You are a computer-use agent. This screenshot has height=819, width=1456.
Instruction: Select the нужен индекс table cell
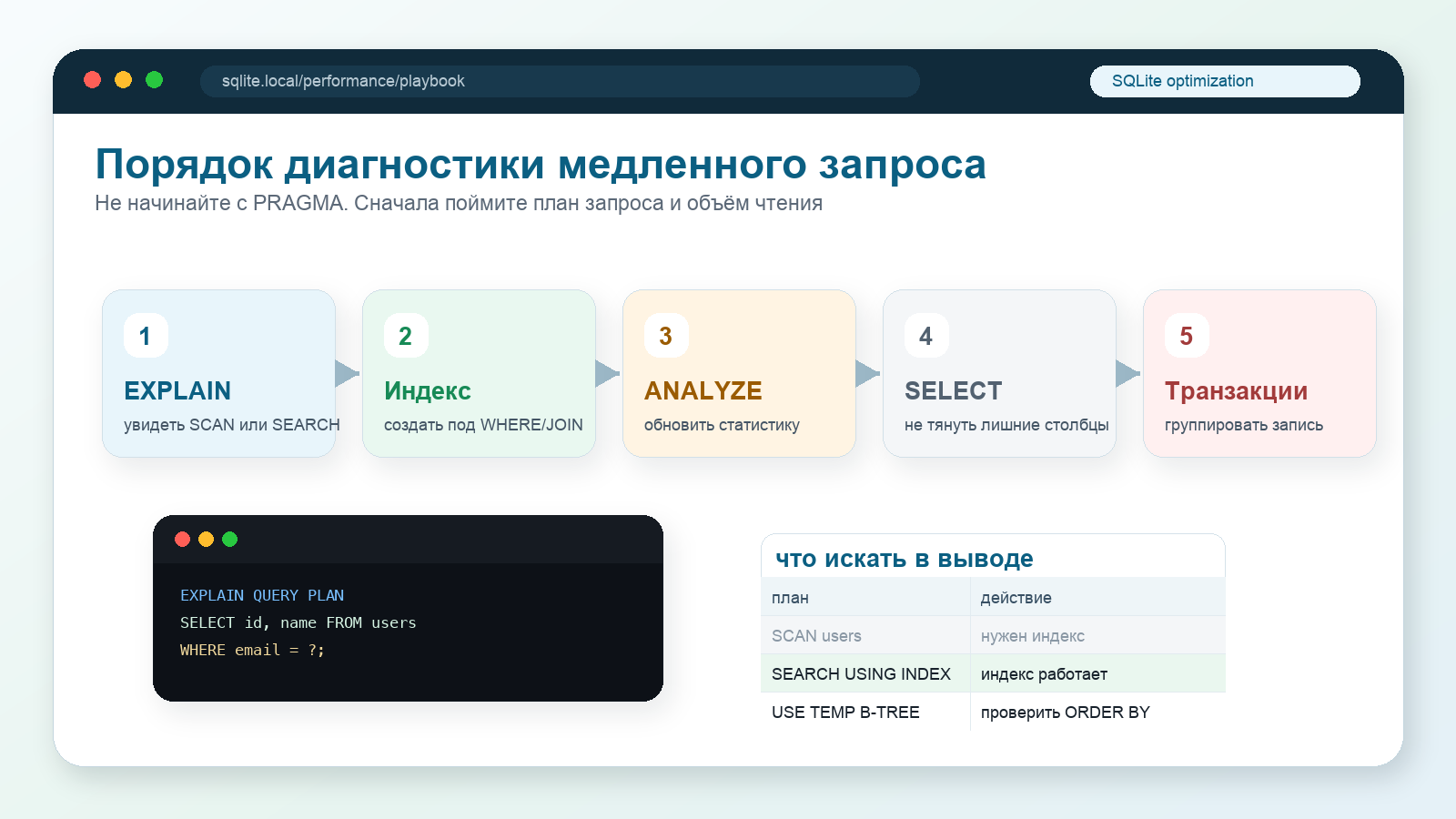pos(1098,635)
